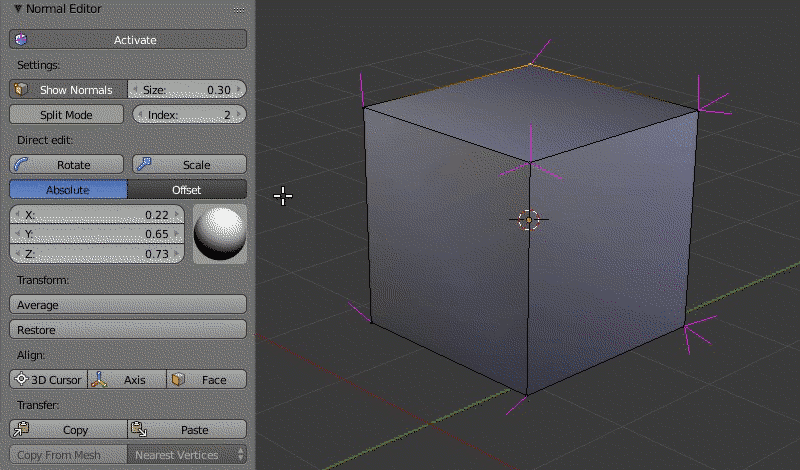This screenshot has height=470, width=800.
Task: Click Copy From Mesh button
Action: [68, 455]
